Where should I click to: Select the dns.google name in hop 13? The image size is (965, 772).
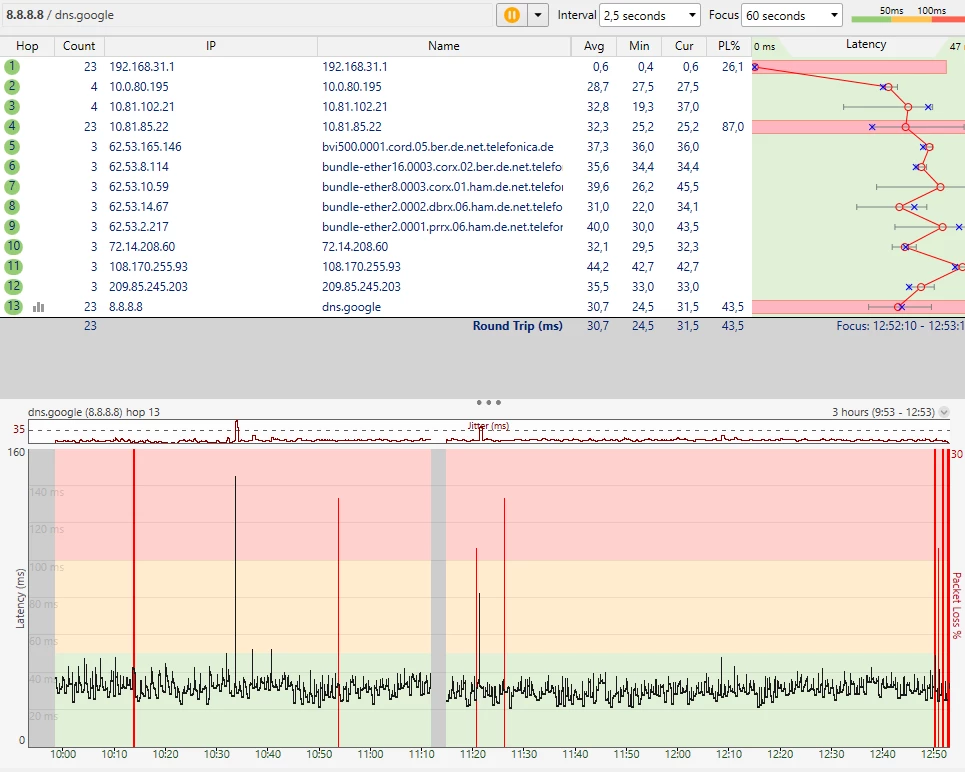coord(351,307)
